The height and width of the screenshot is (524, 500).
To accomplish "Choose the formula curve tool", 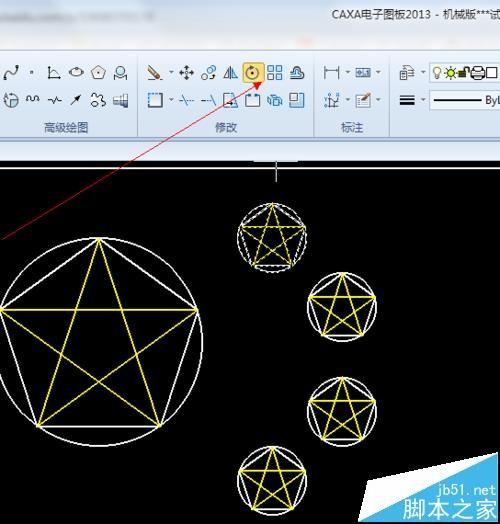I will coord(53,73).
